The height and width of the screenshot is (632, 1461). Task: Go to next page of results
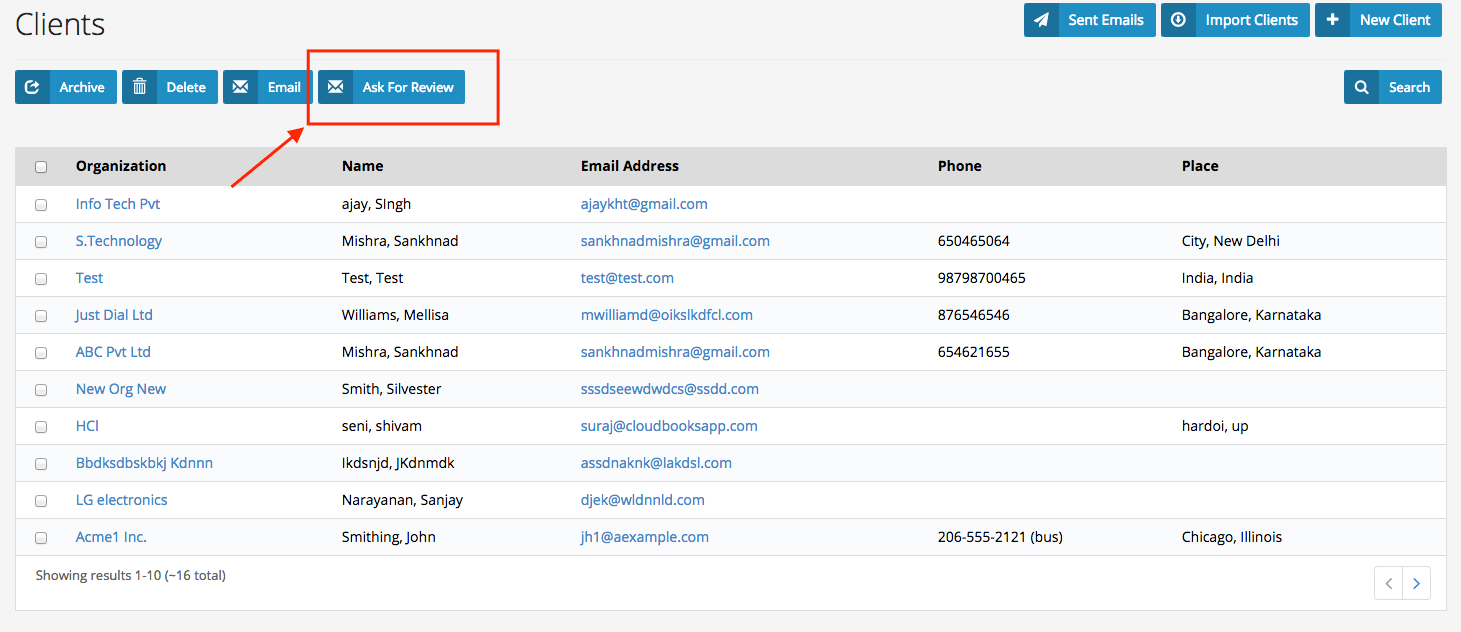tap(1416, 584)
